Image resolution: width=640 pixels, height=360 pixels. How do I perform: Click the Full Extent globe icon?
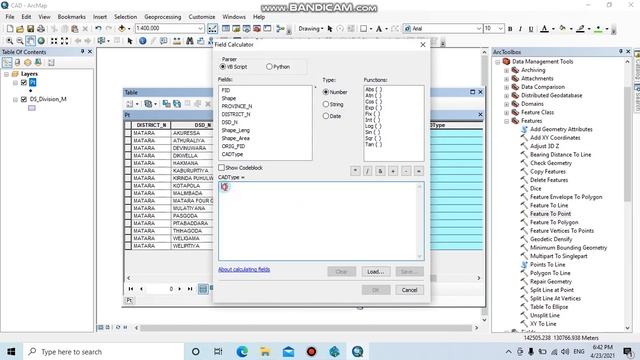(41, 41)
